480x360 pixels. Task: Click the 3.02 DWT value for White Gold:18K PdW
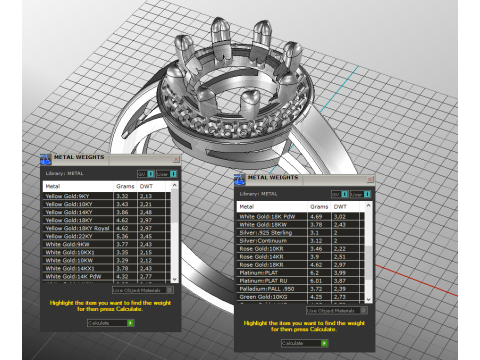coord(340,216)
